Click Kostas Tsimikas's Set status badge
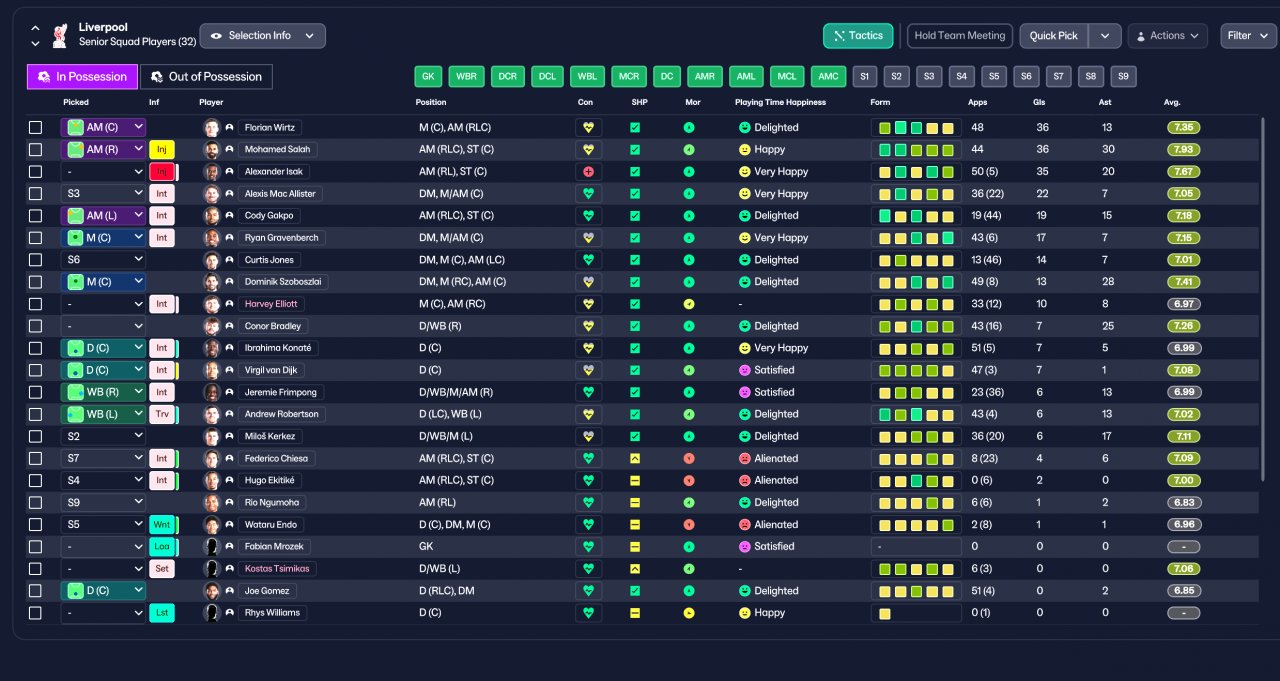 coord(162,569)
